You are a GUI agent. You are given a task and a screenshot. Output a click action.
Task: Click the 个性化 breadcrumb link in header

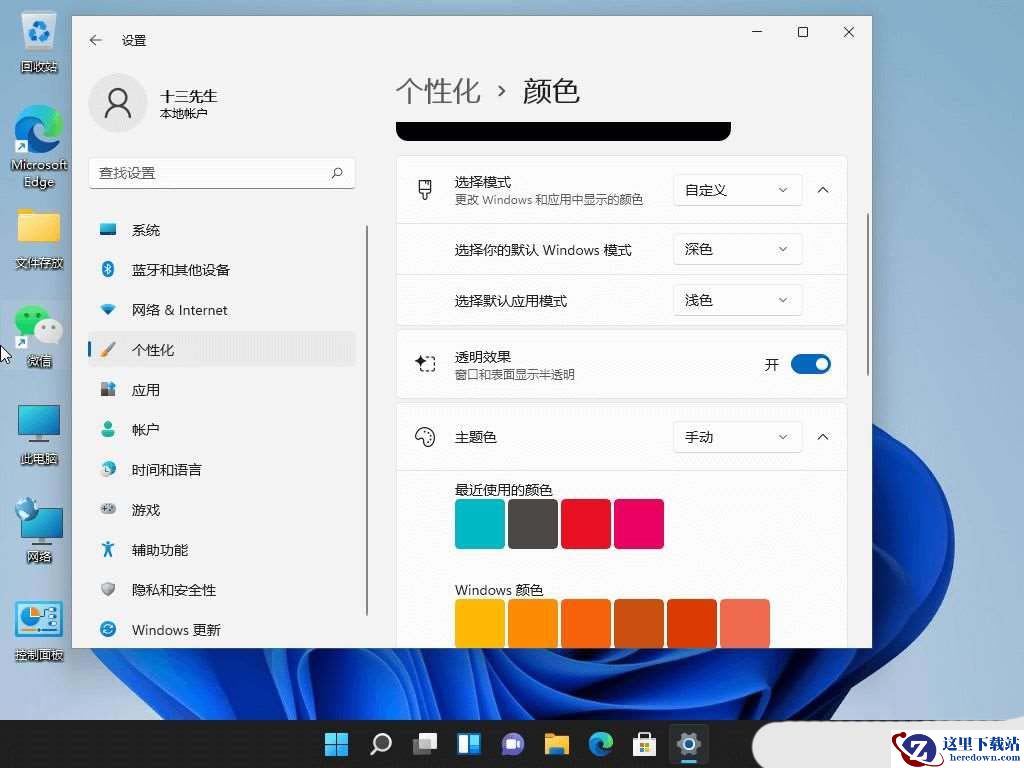pyautogui.click(x=438, y=91)
